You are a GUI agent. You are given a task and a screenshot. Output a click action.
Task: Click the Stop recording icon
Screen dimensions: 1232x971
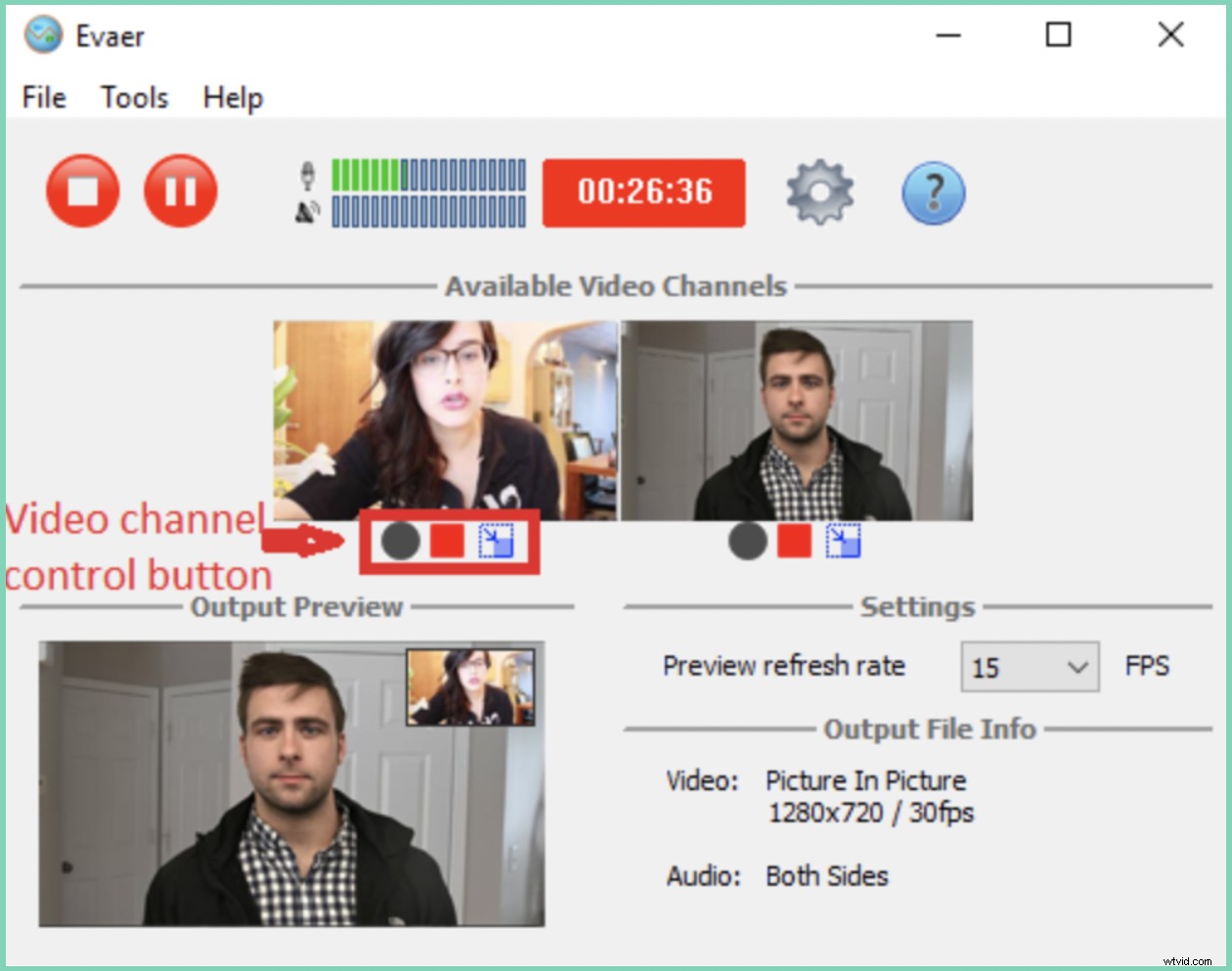pyautogui.click(x=82, y=192)
